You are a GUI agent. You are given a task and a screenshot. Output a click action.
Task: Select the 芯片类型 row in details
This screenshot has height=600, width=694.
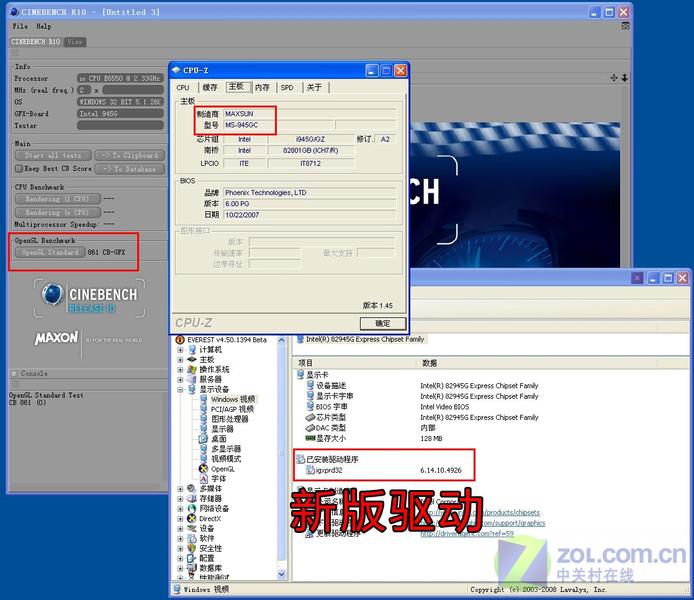click(x=331, y=417)
